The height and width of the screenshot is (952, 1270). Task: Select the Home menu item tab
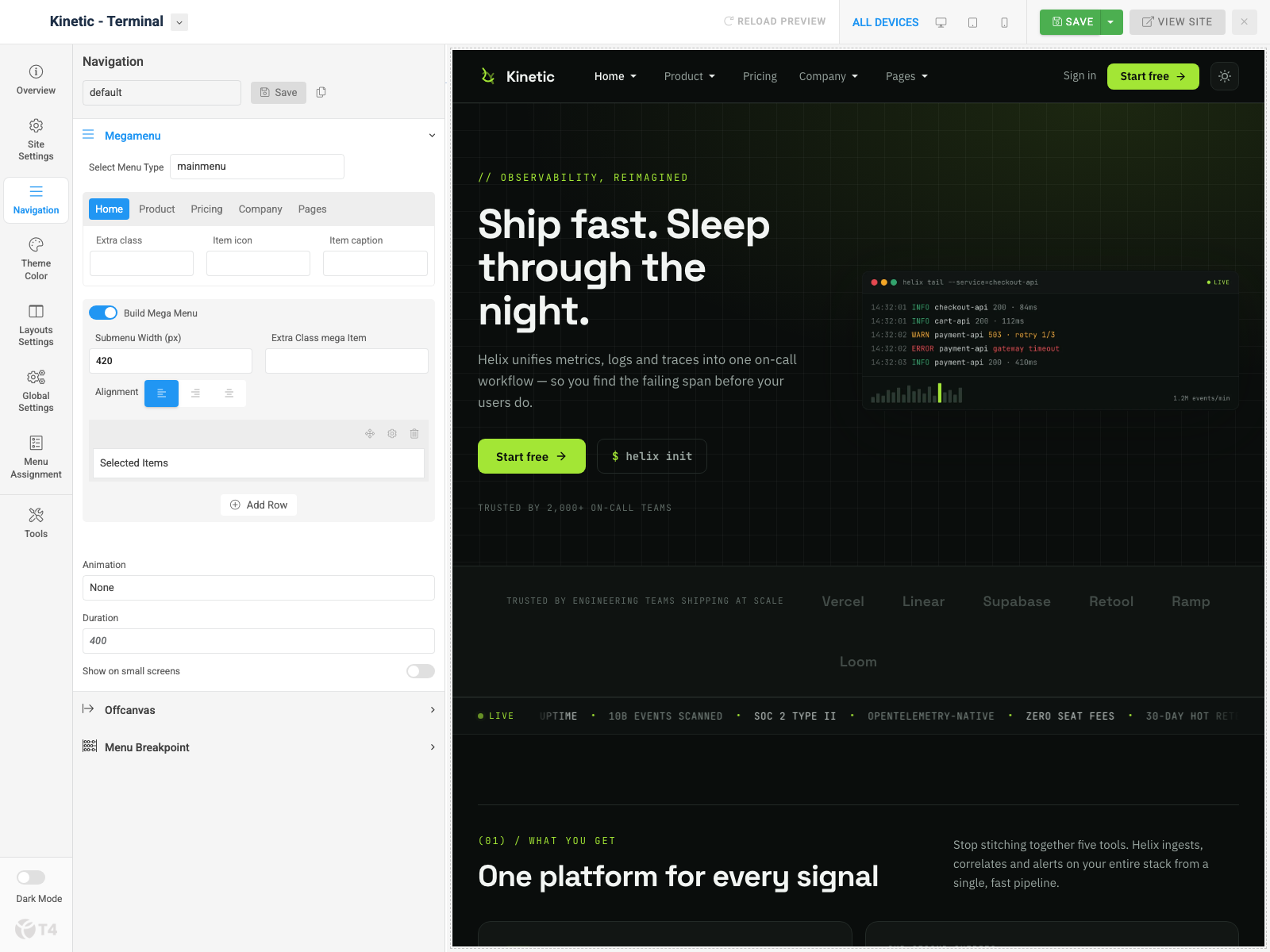[110, 209]
